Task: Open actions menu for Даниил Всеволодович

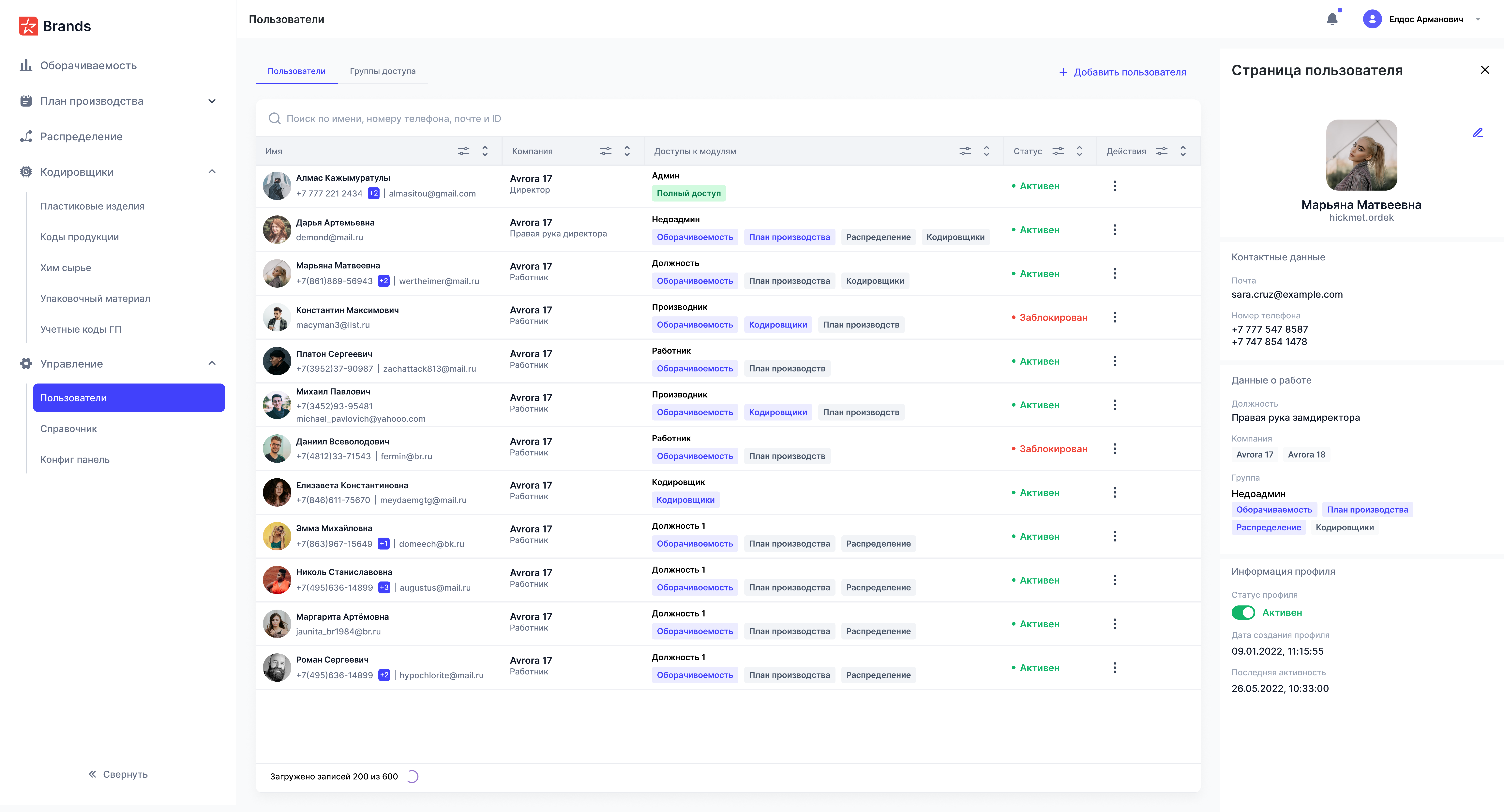Action: click(x=1115, y=448)
